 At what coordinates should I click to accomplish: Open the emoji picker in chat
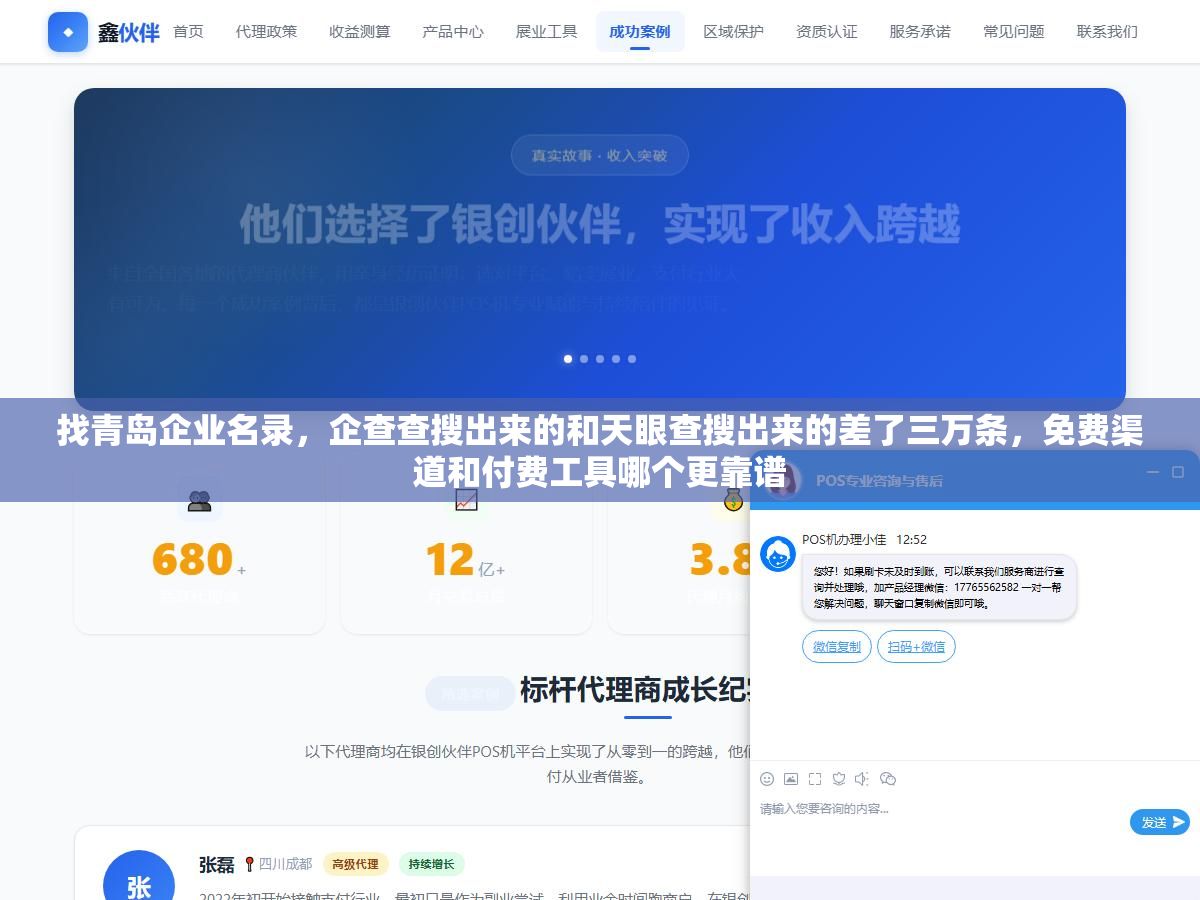pos(767,779)
